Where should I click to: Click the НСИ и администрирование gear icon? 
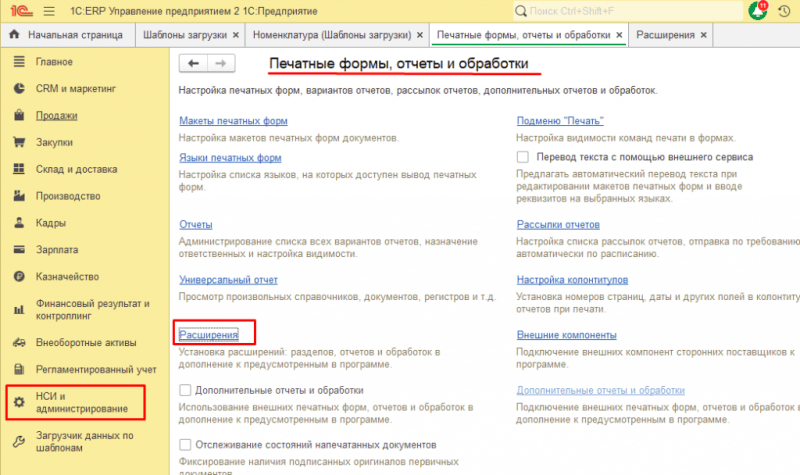click(17, 402)
